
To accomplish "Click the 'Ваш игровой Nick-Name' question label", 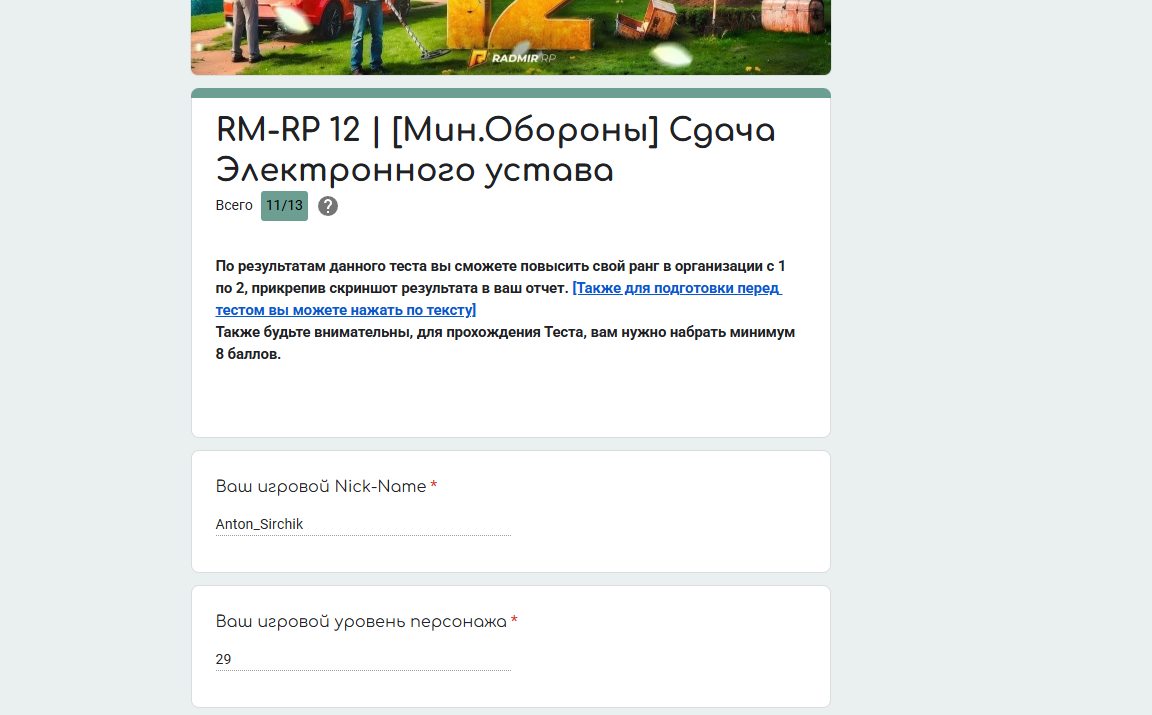I will 321,486.
